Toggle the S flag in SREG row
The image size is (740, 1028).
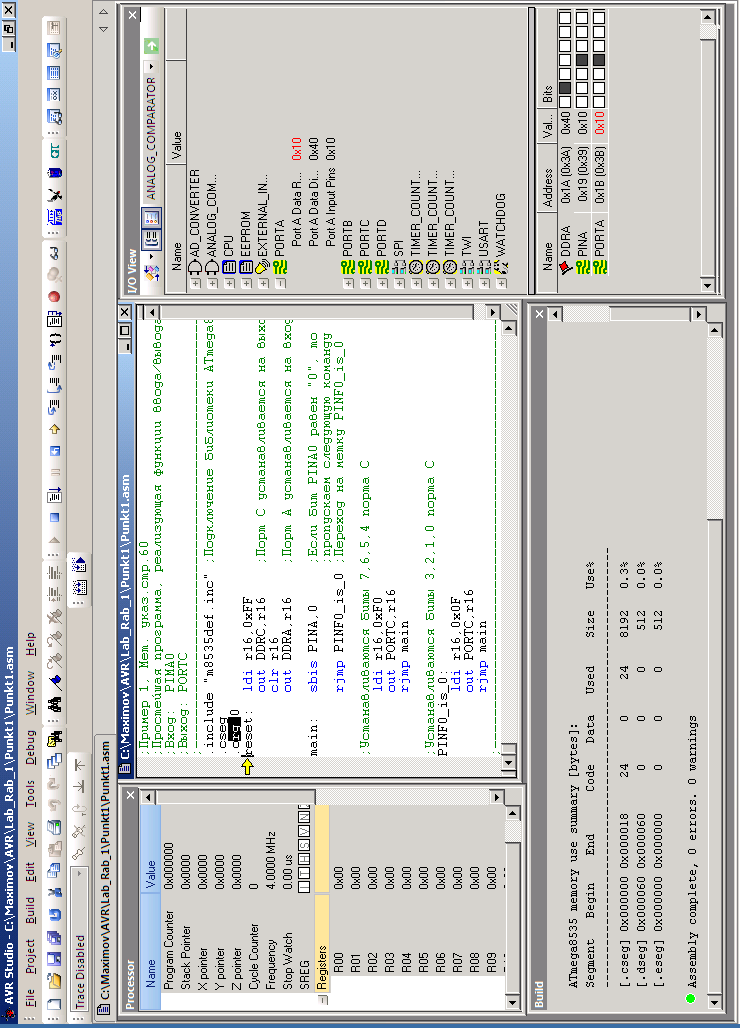(x=304, y=843)
